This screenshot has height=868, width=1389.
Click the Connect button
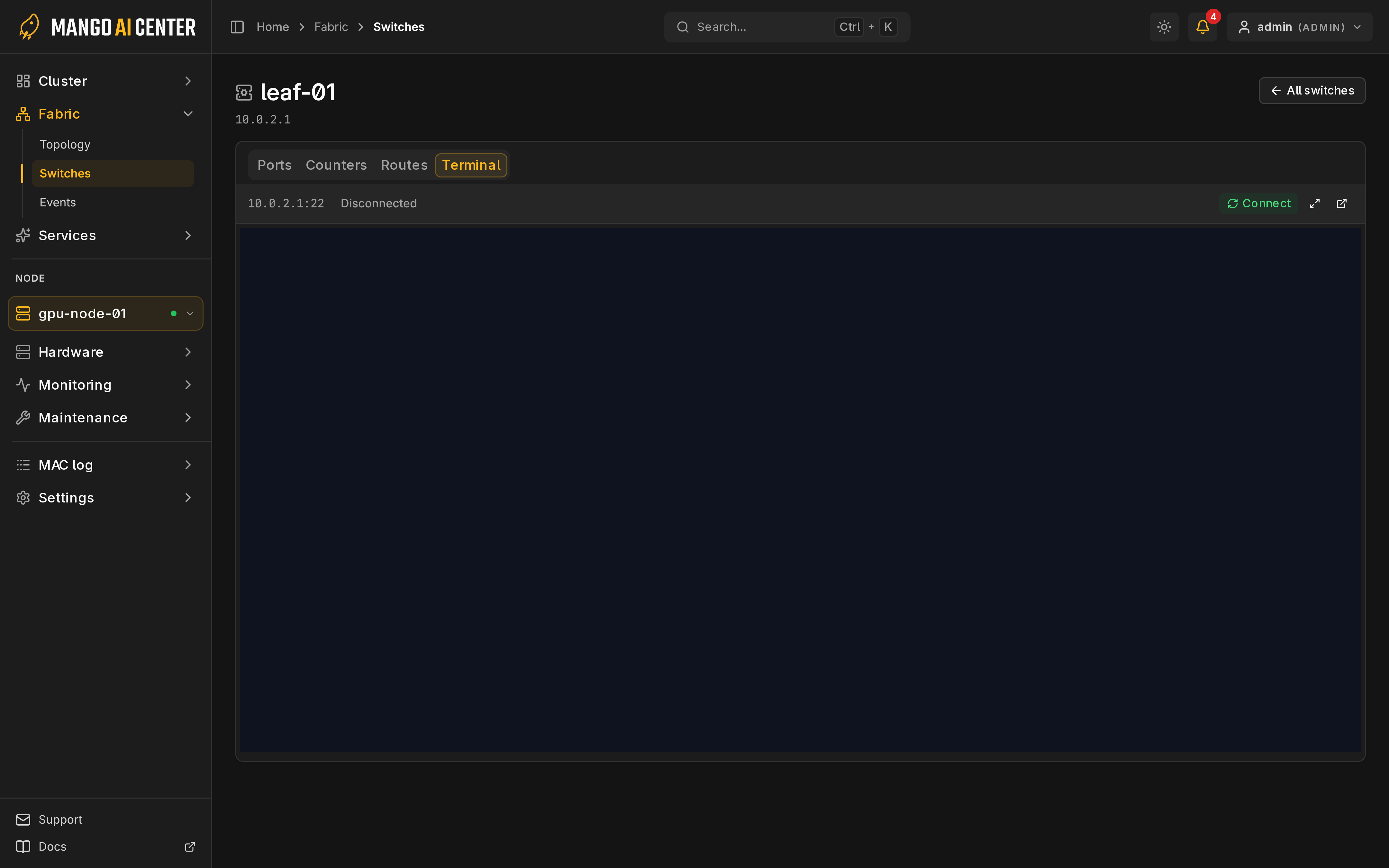(x=1259, y=204)
